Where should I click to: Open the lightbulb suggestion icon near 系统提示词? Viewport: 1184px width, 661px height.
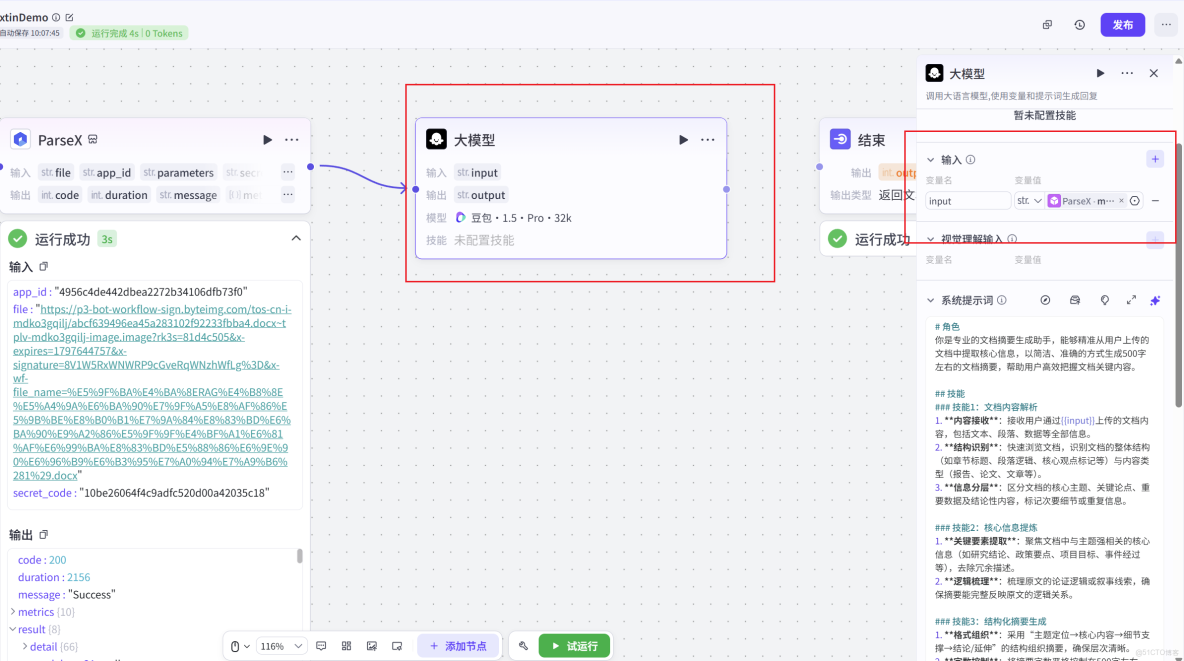tap(1105, 300)
